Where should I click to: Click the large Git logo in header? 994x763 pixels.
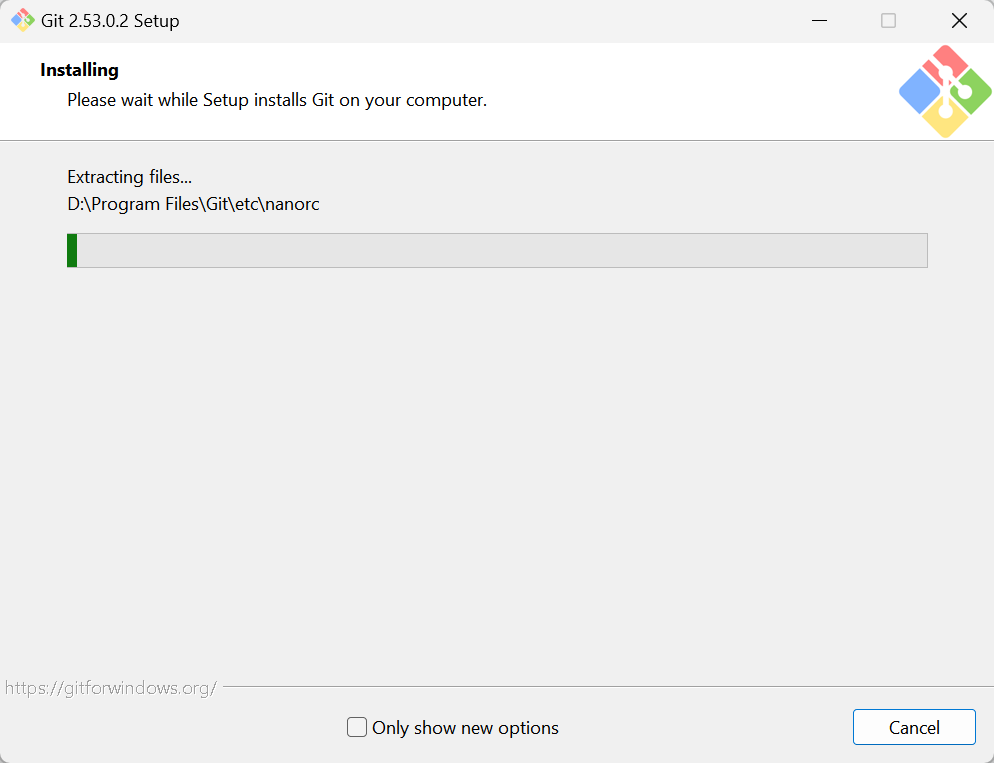945,92
